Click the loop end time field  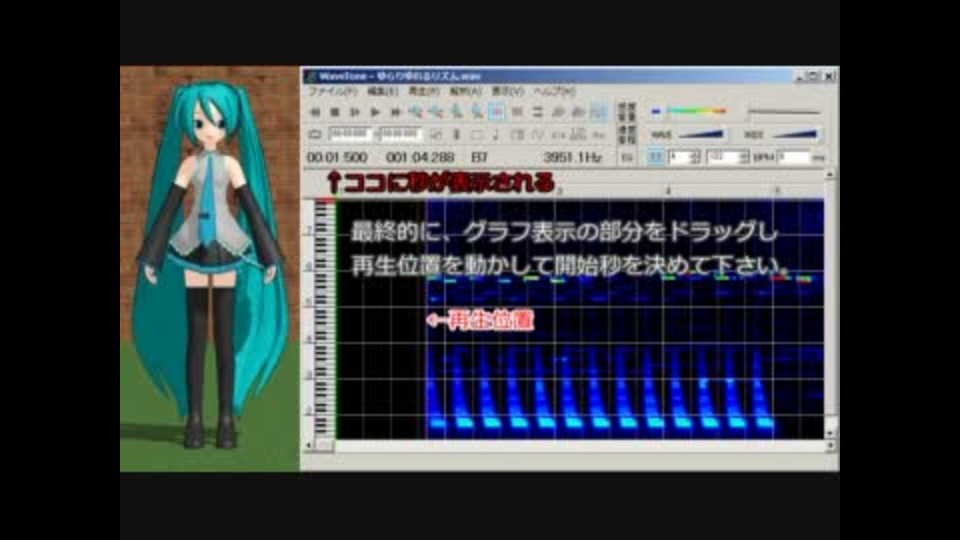pyautogui.click(x=400, y=134)
